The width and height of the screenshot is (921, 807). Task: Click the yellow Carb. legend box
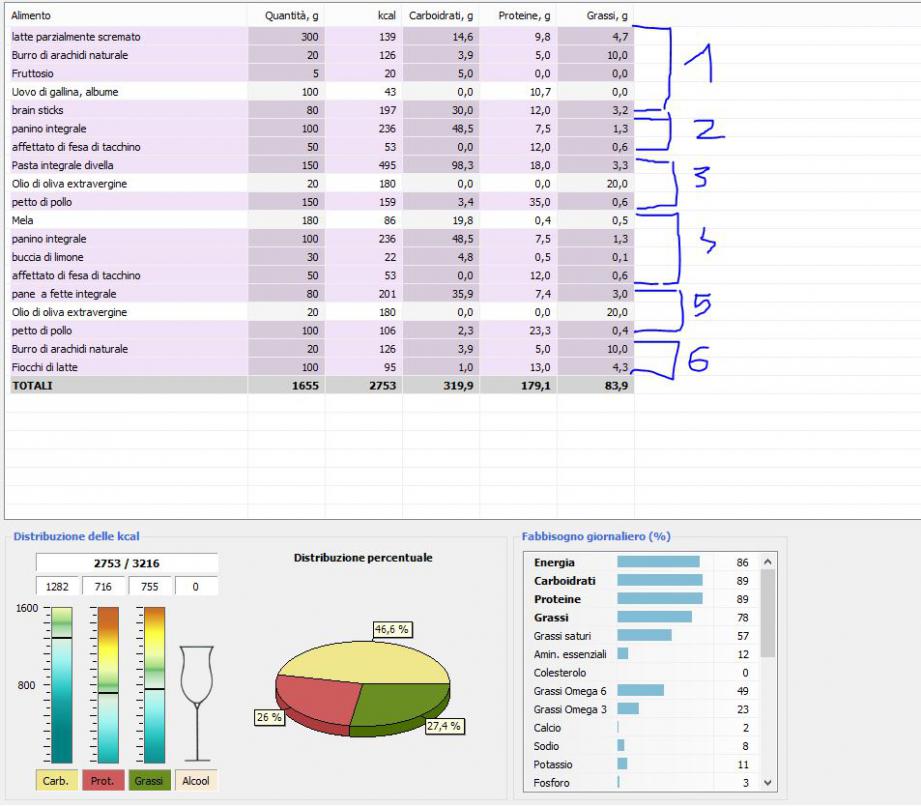[57, 780]
